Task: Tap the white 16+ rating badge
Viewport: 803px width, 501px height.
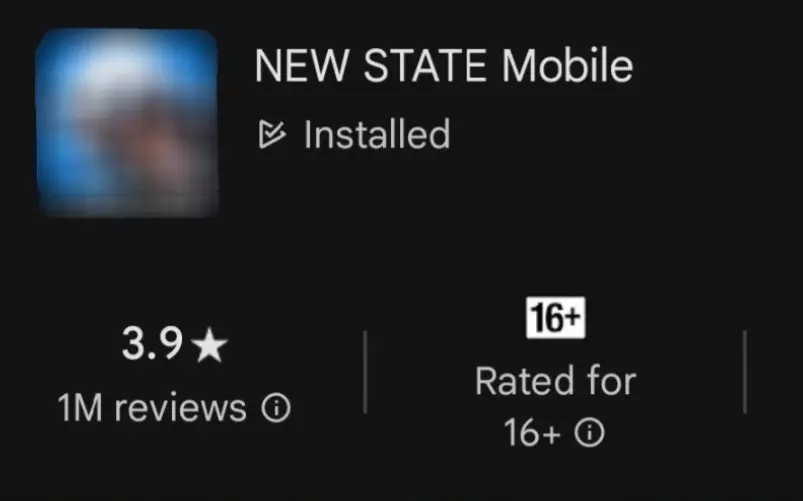Action: (556, 318)
